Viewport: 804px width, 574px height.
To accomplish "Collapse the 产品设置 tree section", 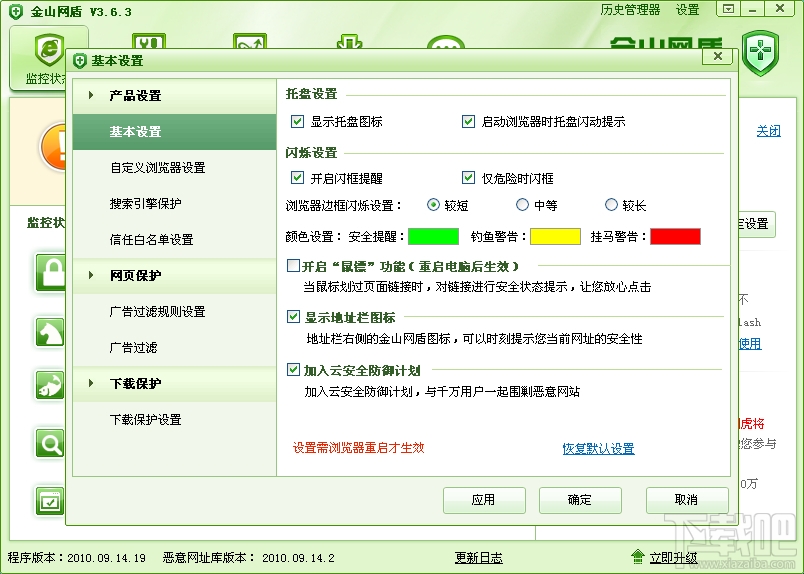I will click(91, 95).
